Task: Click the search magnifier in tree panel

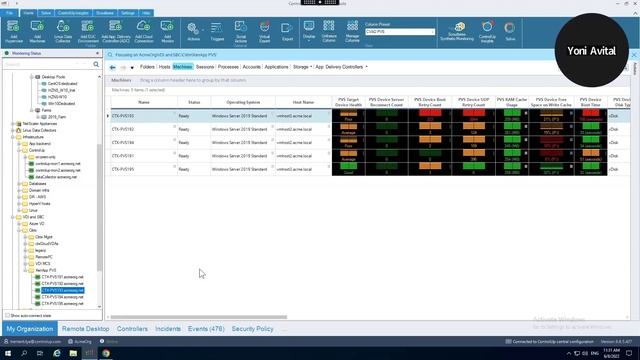Action: 96,64
